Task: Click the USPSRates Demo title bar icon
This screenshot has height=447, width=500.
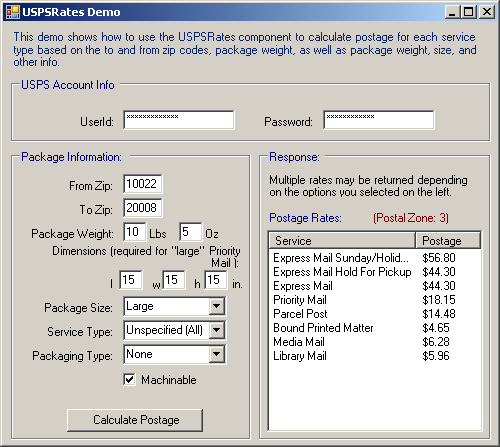Action: (x=13, y=12)
